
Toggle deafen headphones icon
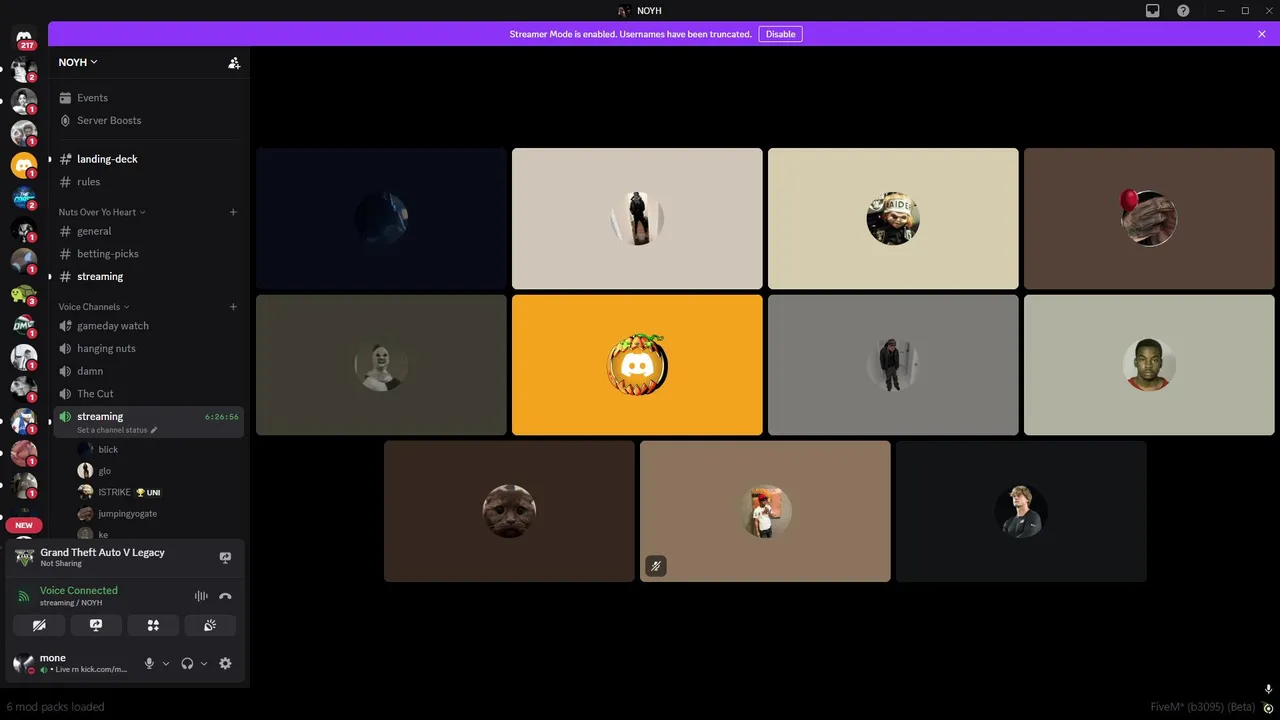coord(187,663)
